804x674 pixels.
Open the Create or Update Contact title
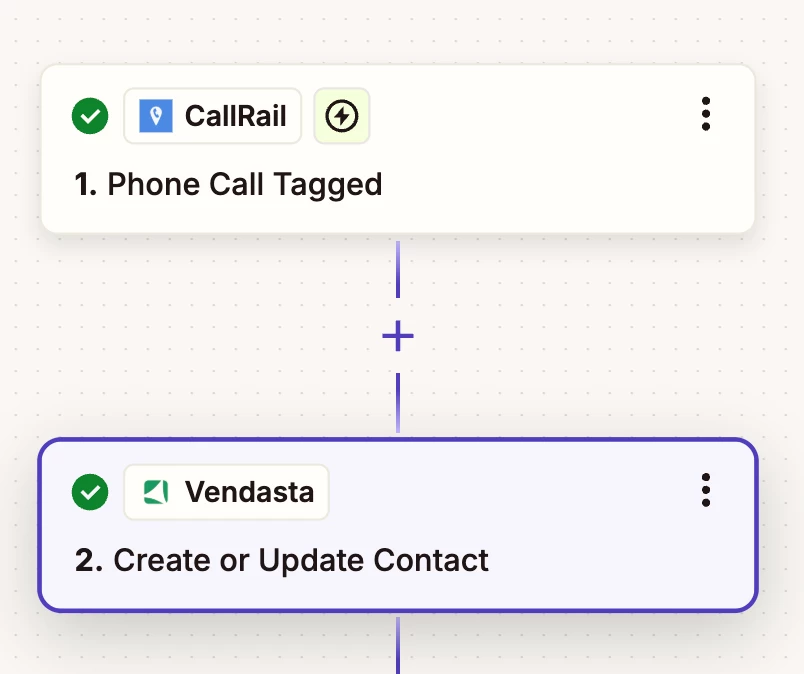[282, 560]
